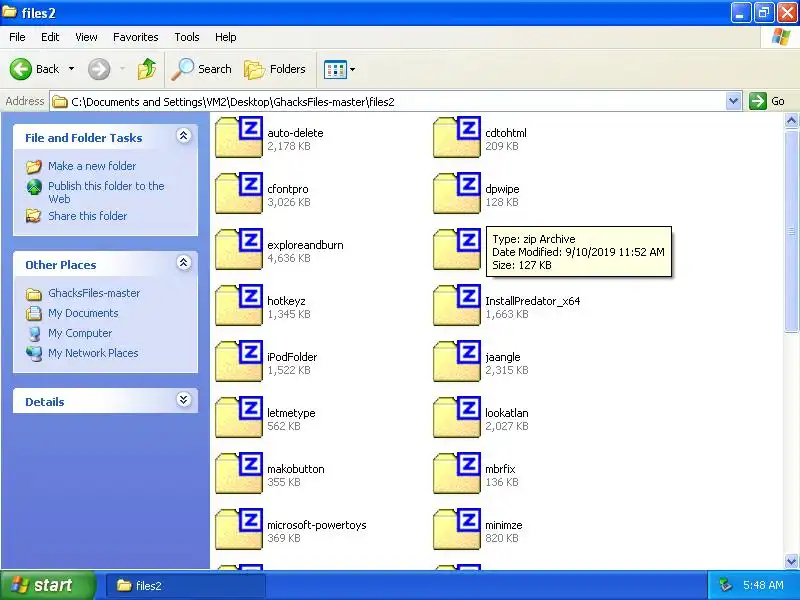Click the system tray network icon

725,585
